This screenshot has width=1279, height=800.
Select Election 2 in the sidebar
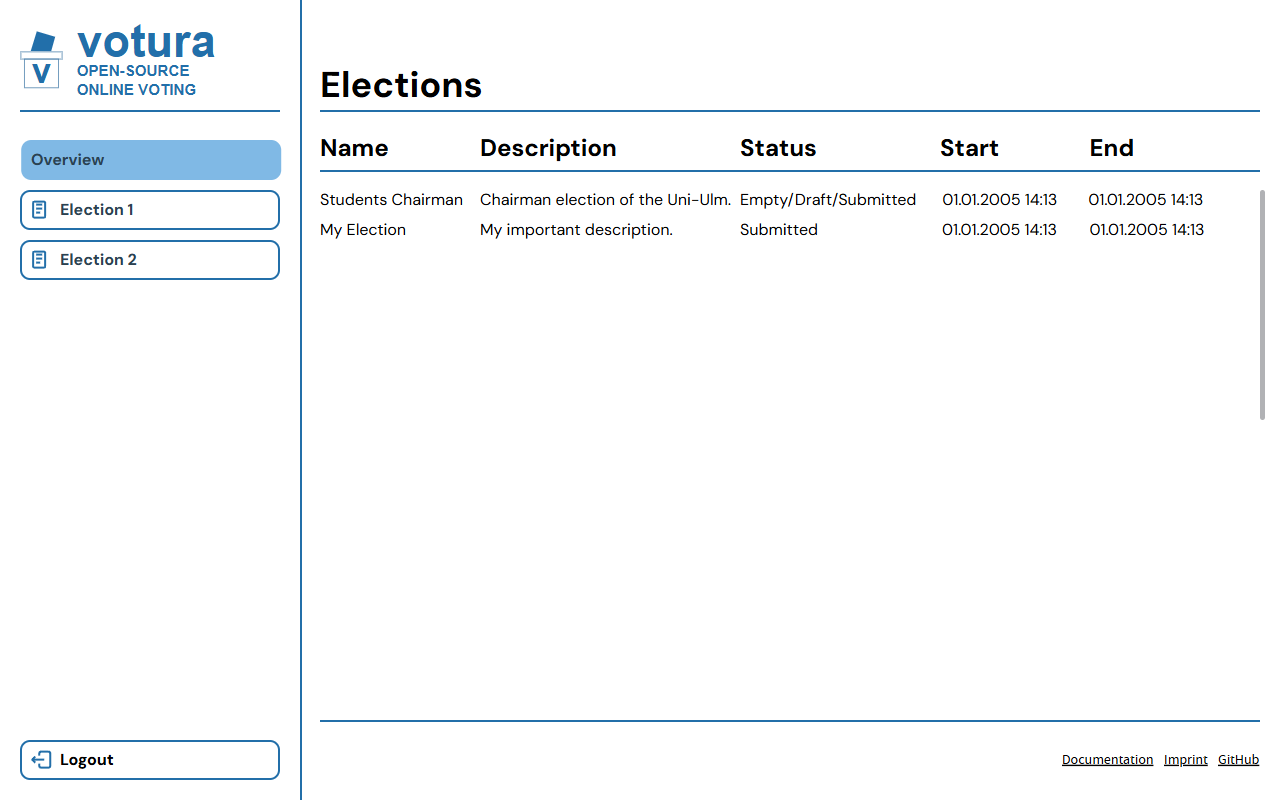[x=150, y=260]
